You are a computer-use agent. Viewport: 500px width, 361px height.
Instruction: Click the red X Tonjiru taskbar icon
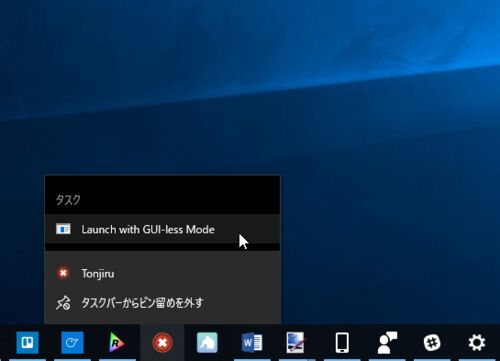tap(162, 342)
